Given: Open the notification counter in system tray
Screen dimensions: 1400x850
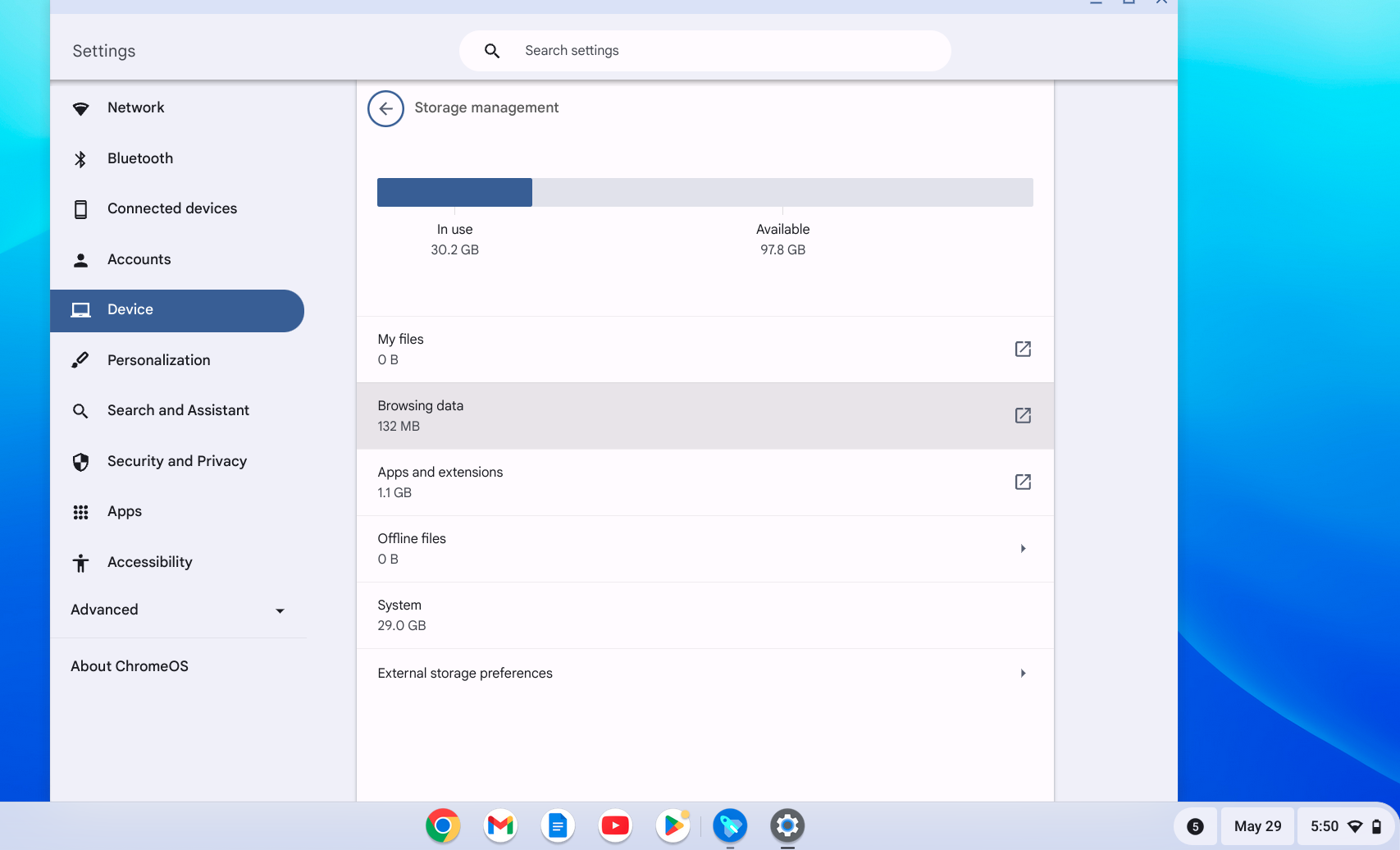Looking at the screenshot, I should tap(1197, 826).
